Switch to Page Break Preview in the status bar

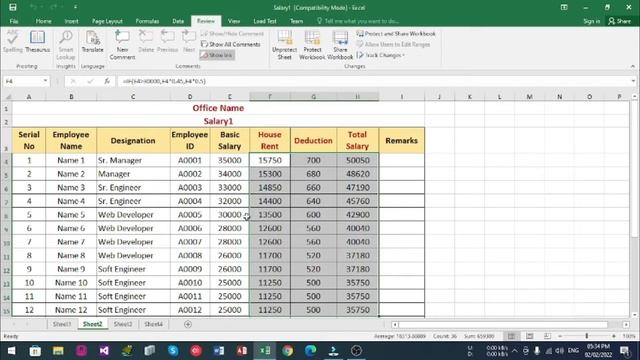(x=547, y=336)
